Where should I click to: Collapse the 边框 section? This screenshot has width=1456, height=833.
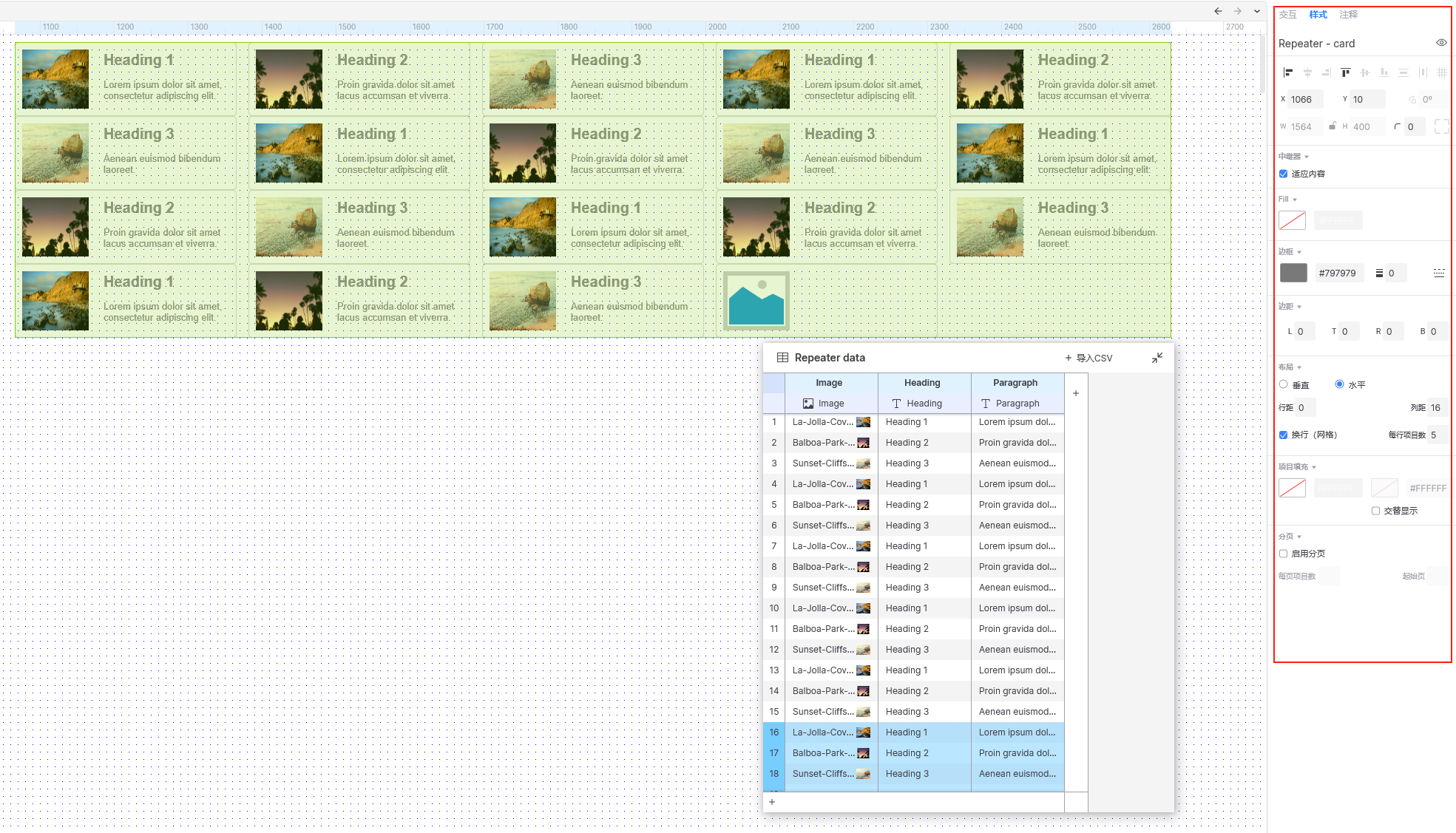(1298, 252)
